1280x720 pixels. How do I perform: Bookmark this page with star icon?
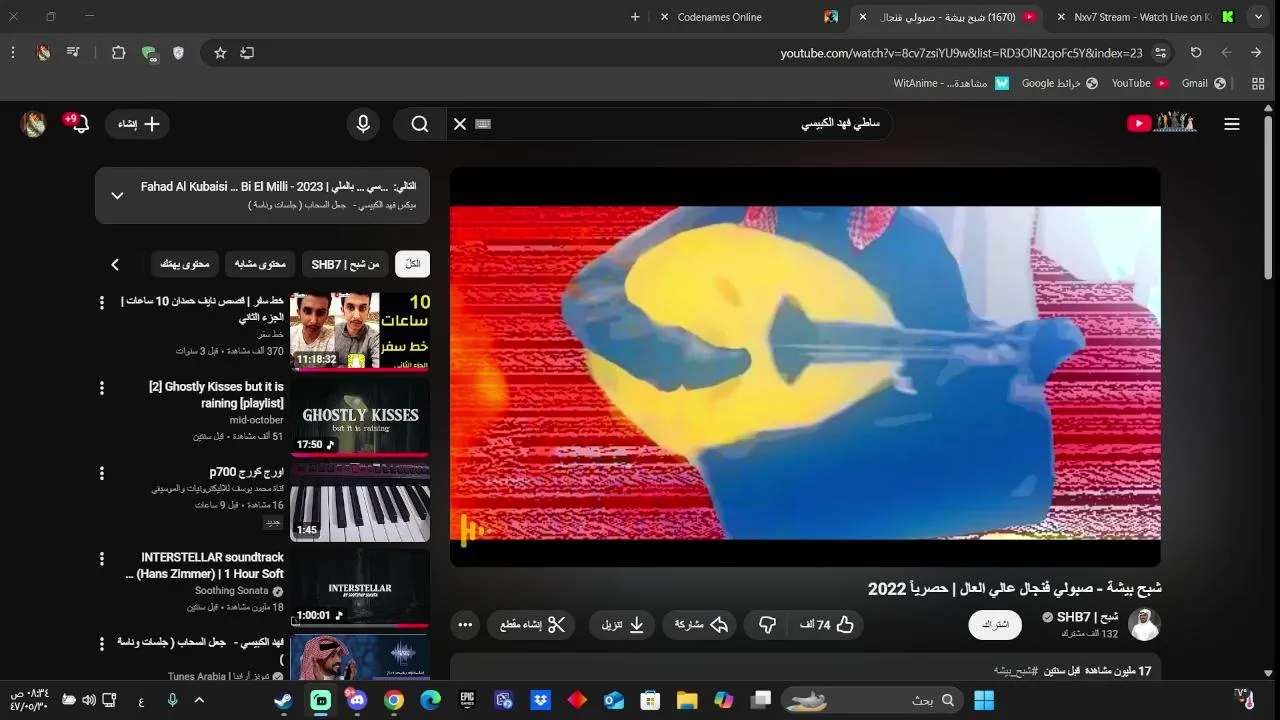(220, 53)
